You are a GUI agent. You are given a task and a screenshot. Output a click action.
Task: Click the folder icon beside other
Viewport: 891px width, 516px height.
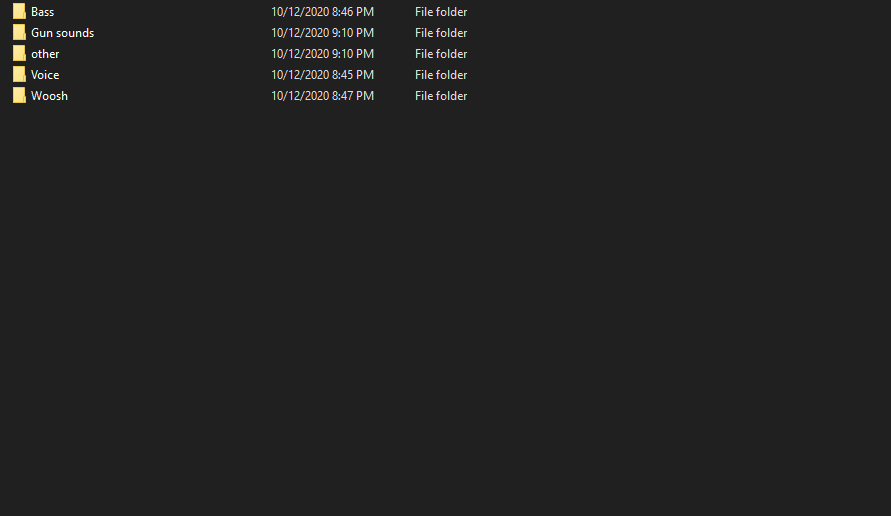coord(19,54)
